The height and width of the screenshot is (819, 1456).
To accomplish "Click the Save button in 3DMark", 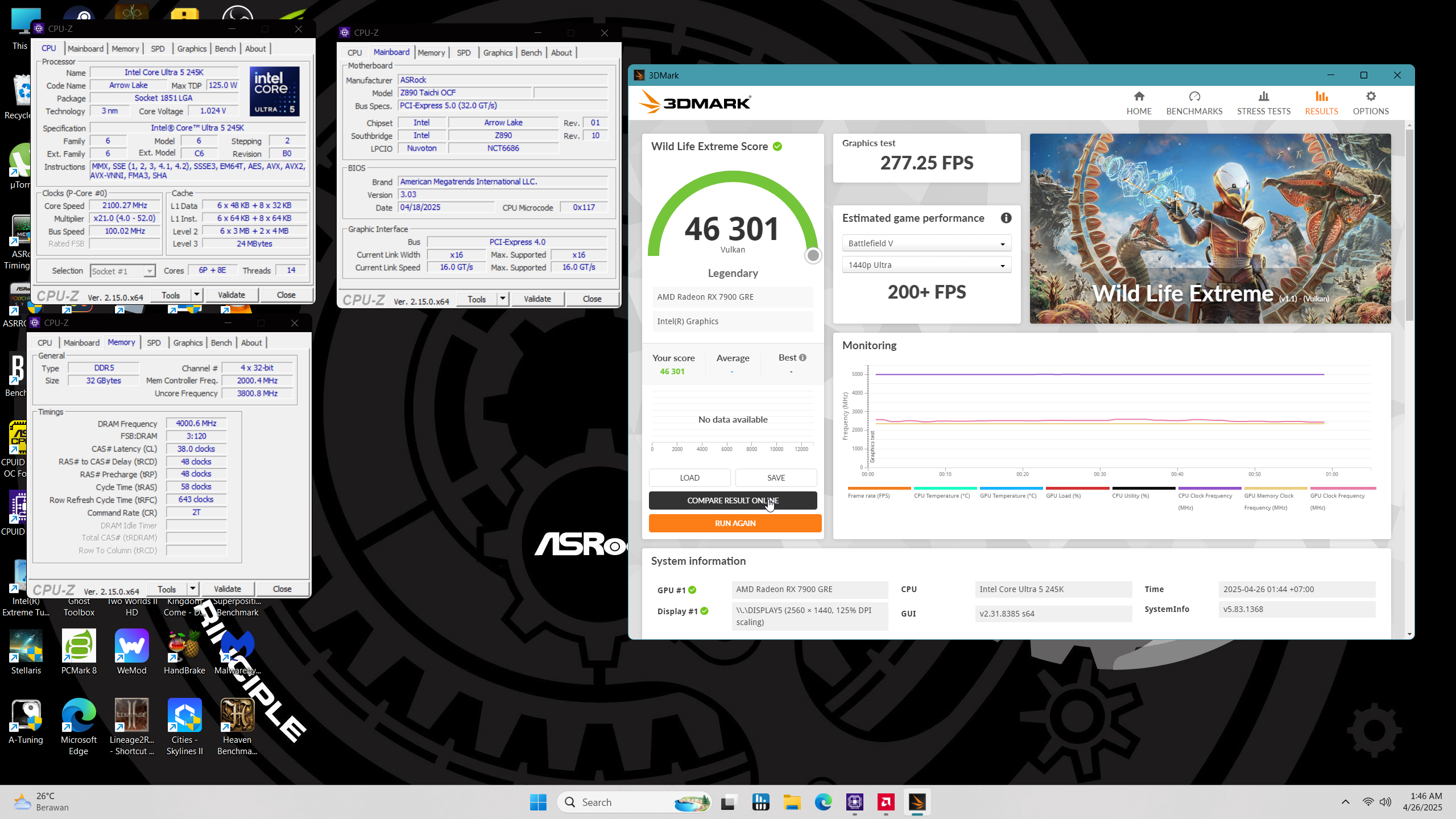I will click(776, 478).
